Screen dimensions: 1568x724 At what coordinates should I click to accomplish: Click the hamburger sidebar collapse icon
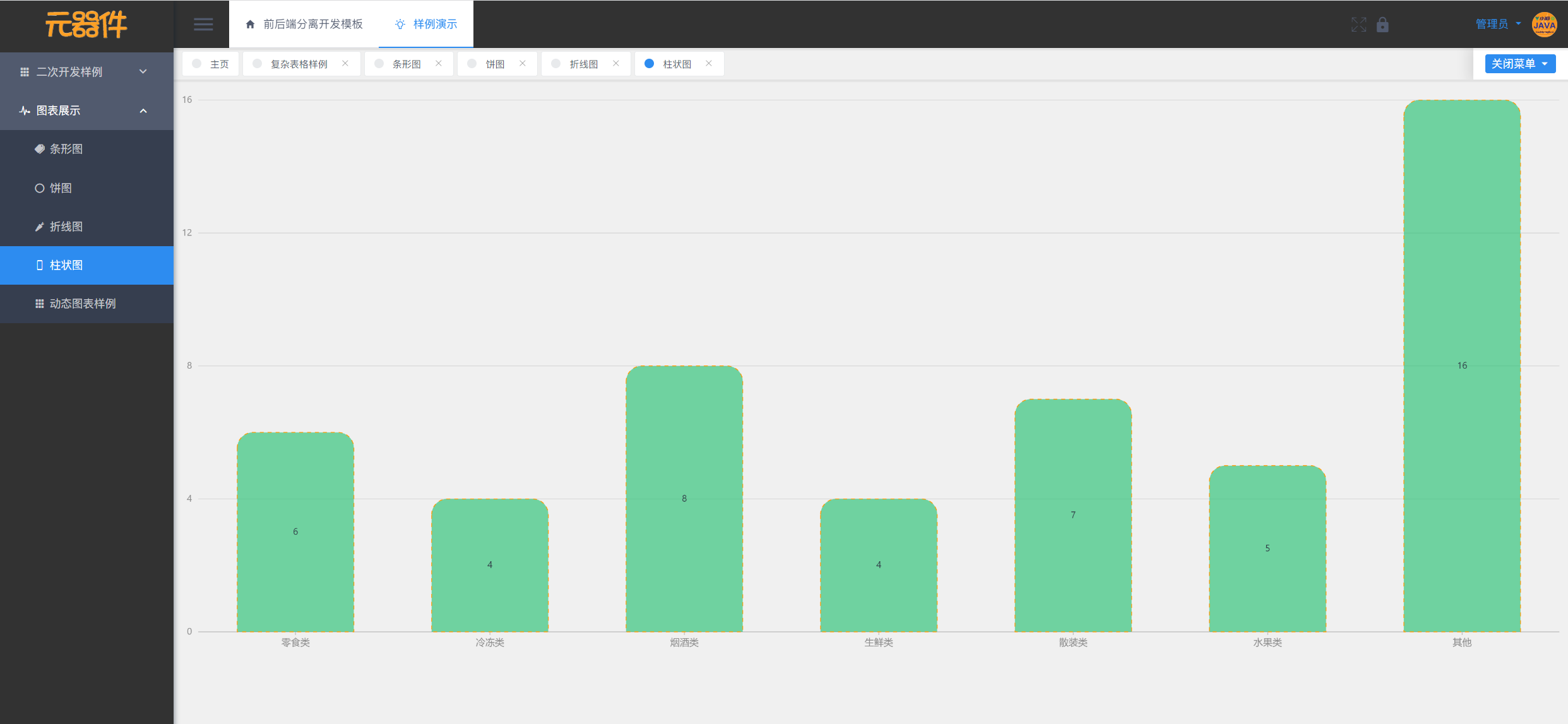point(203,25)
